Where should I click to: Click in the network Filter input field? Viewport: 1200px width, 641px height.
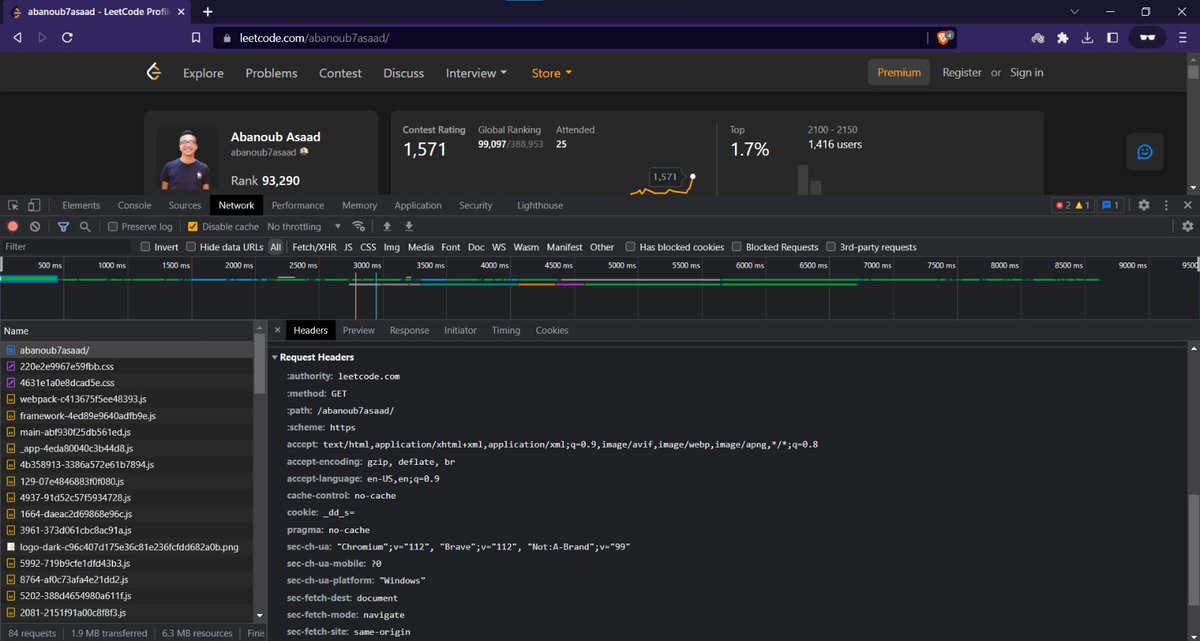point(66,247)
